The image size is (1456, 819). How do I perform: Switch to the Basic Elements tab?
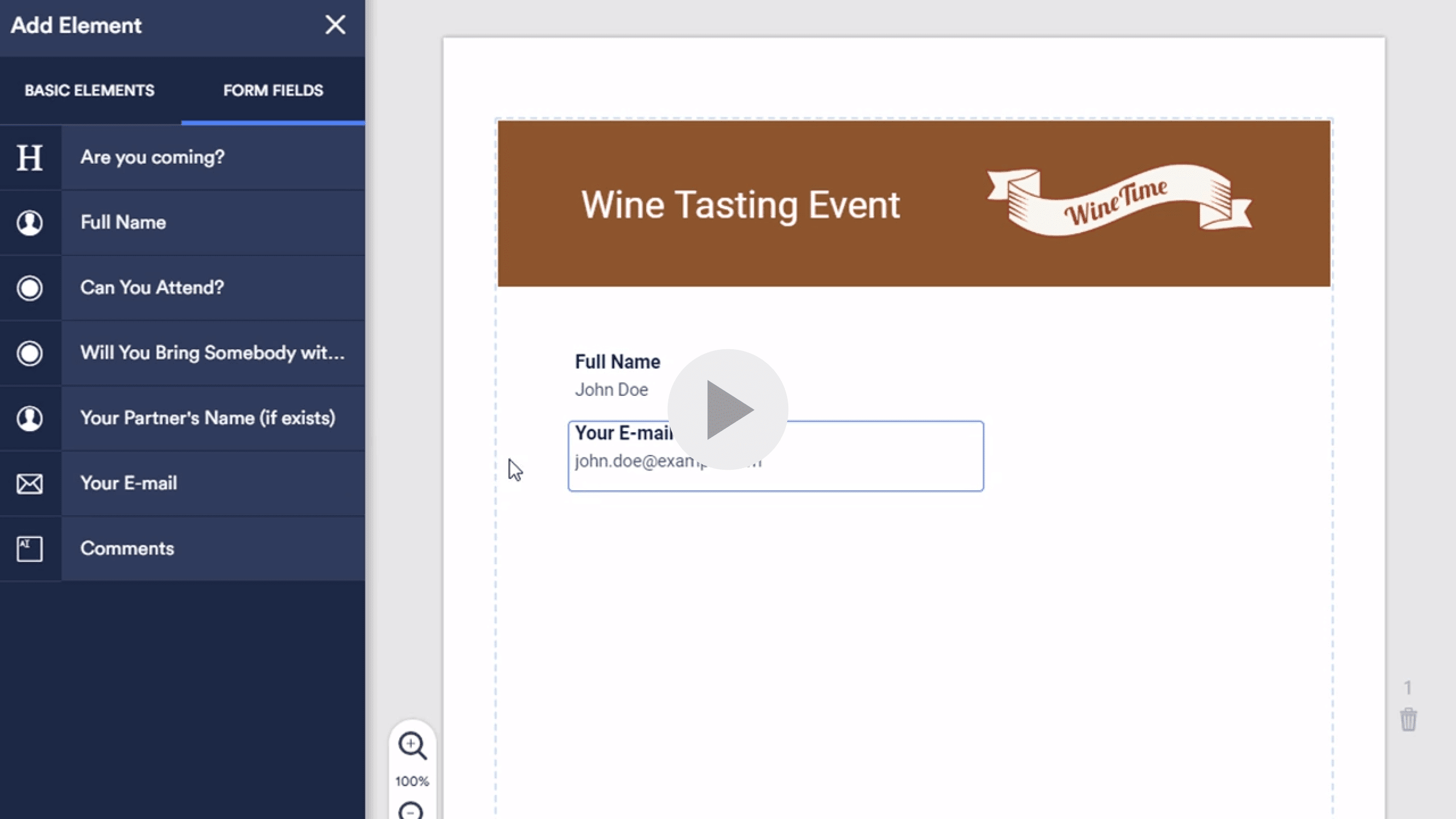(89, 90)
